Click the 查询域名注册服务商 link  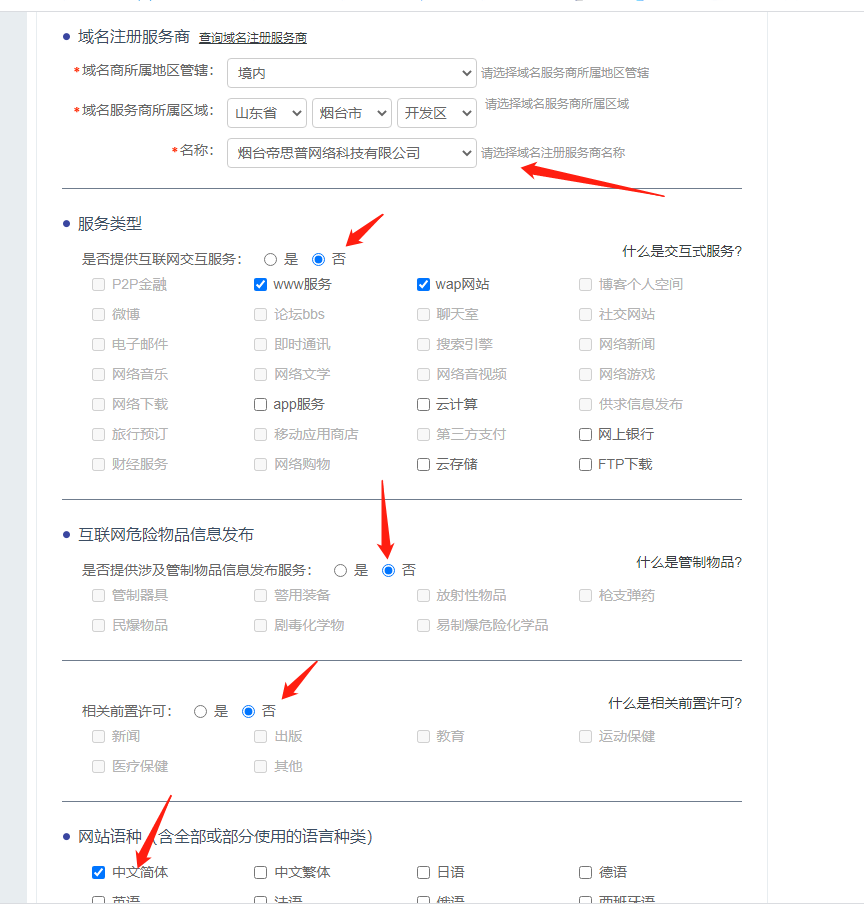click(x=252, y=38)
